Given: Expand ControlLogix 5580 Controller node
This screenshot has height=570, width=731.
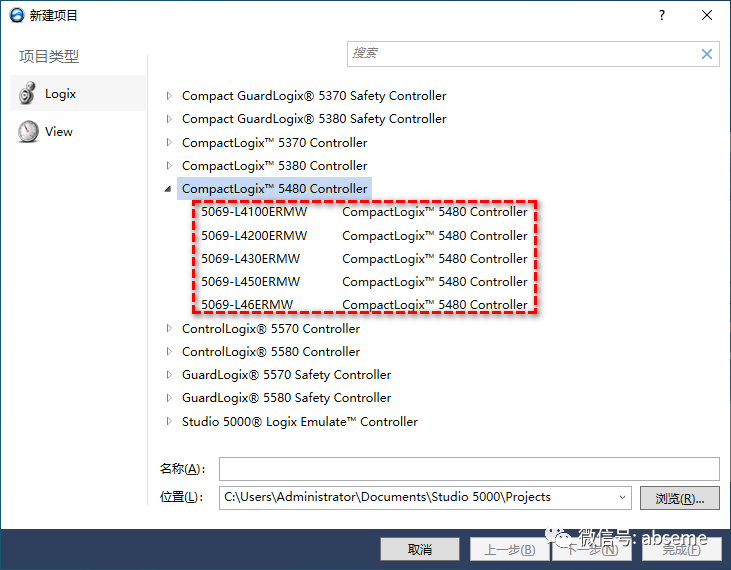Looking at the screenshot, I should [169, 351].
